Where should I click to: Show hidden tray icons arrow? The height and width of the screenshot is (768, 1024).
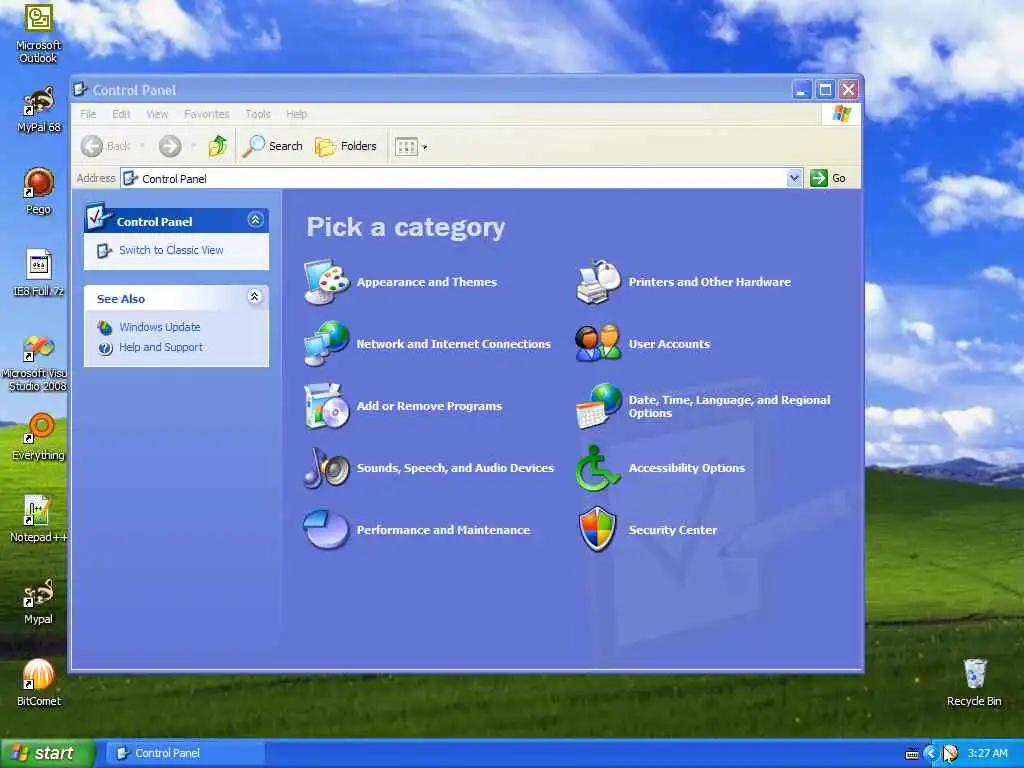coord(931,754)
